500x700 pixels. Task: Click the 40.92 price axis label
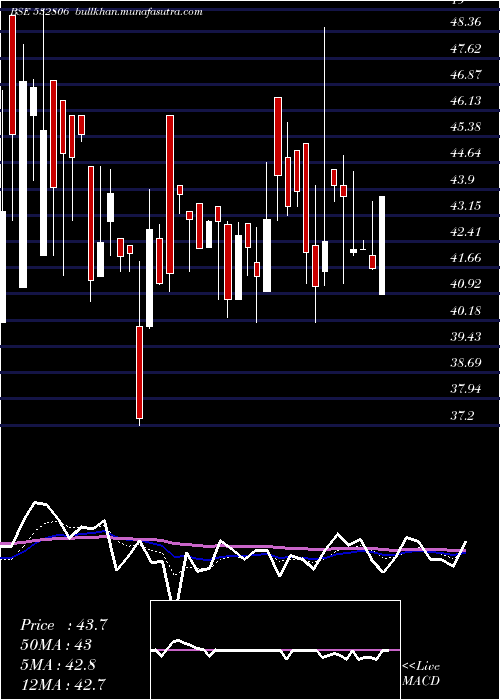(466, 284)
